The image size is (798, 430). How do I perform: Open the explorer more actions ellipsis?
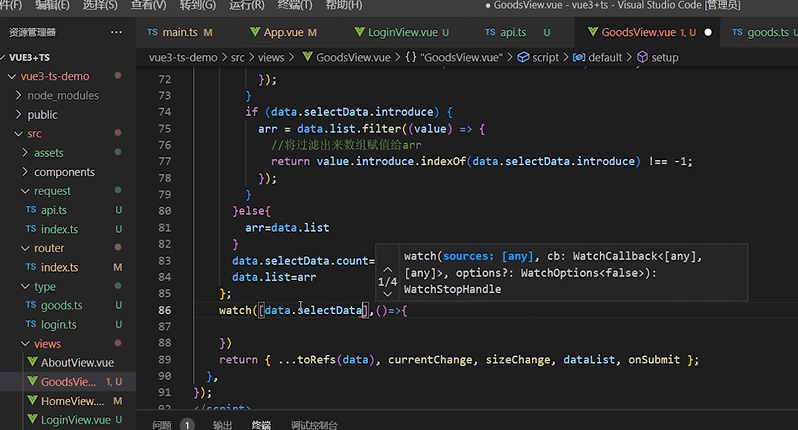116,32
